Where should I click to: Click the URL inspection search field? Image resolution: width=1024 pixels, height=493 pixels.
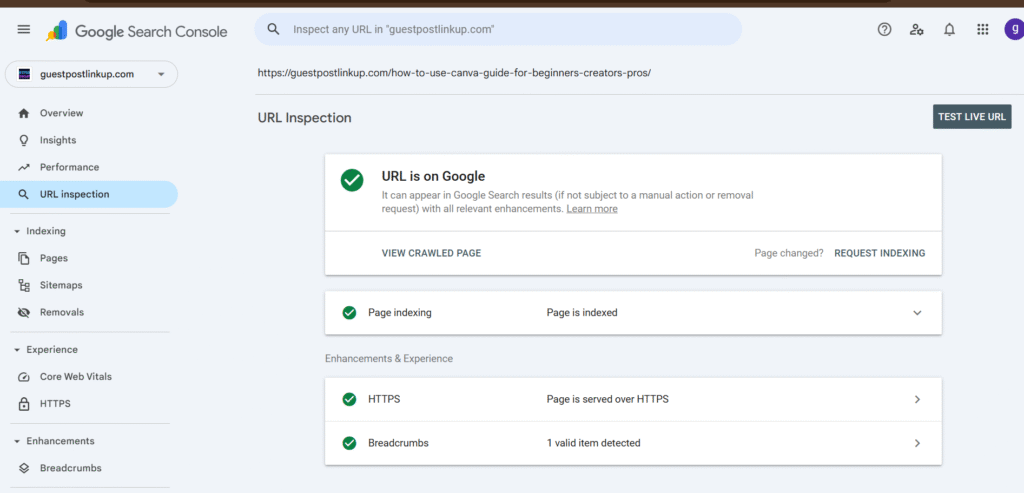[x=500, y=30]
